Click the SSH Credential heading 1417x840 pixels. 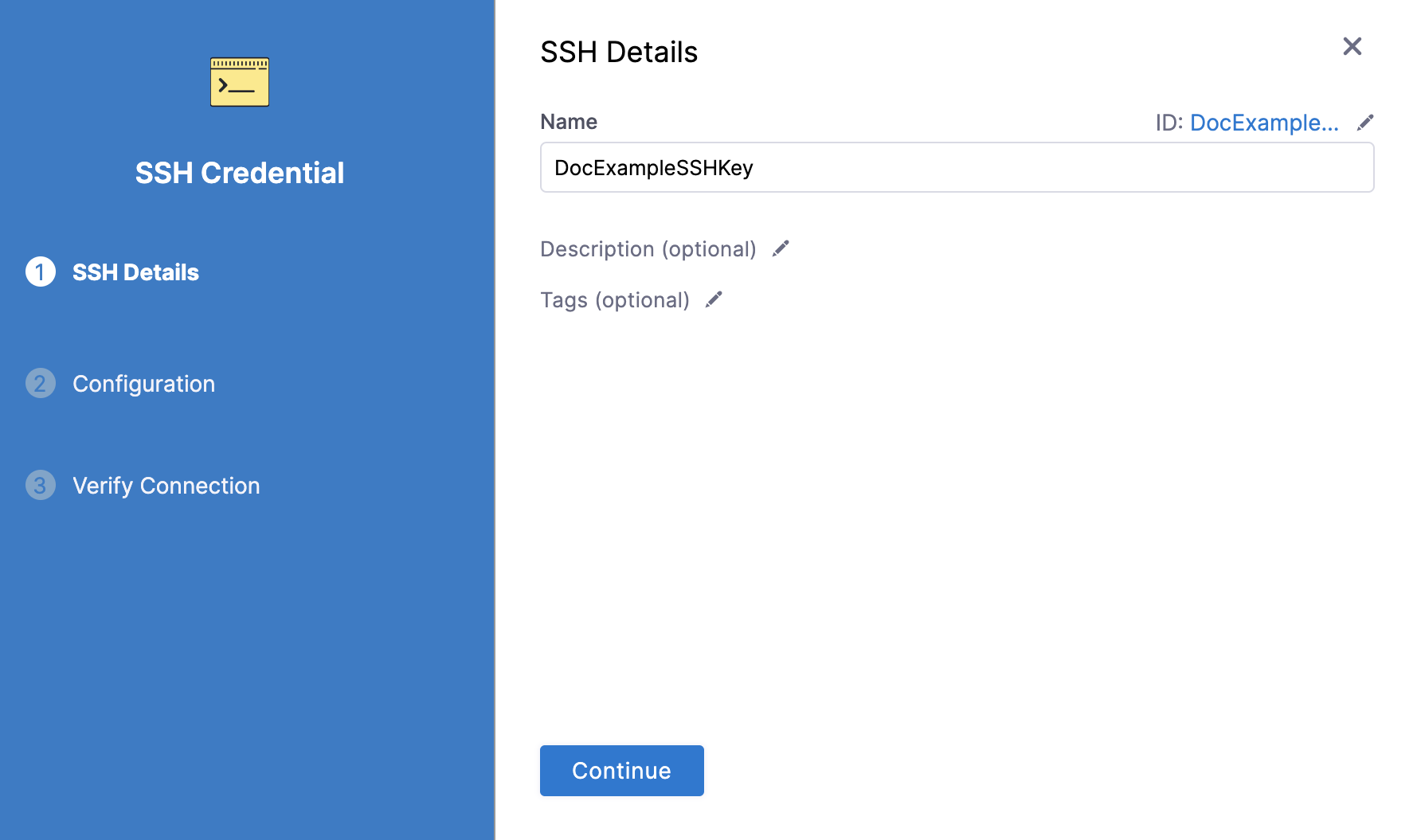(x=240, y=173)
